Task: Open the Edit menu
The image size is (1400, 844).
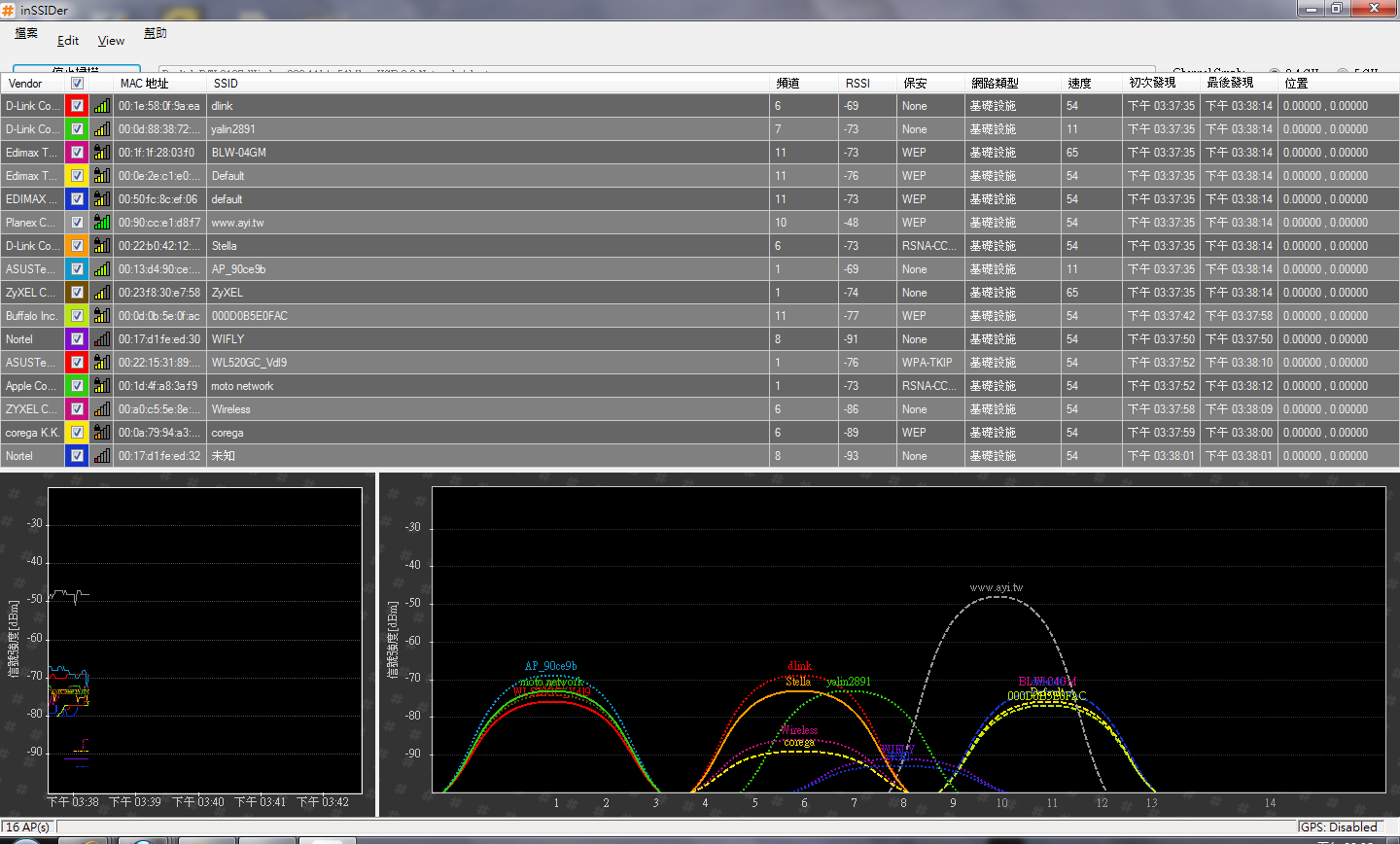Action: coord(68,40)
